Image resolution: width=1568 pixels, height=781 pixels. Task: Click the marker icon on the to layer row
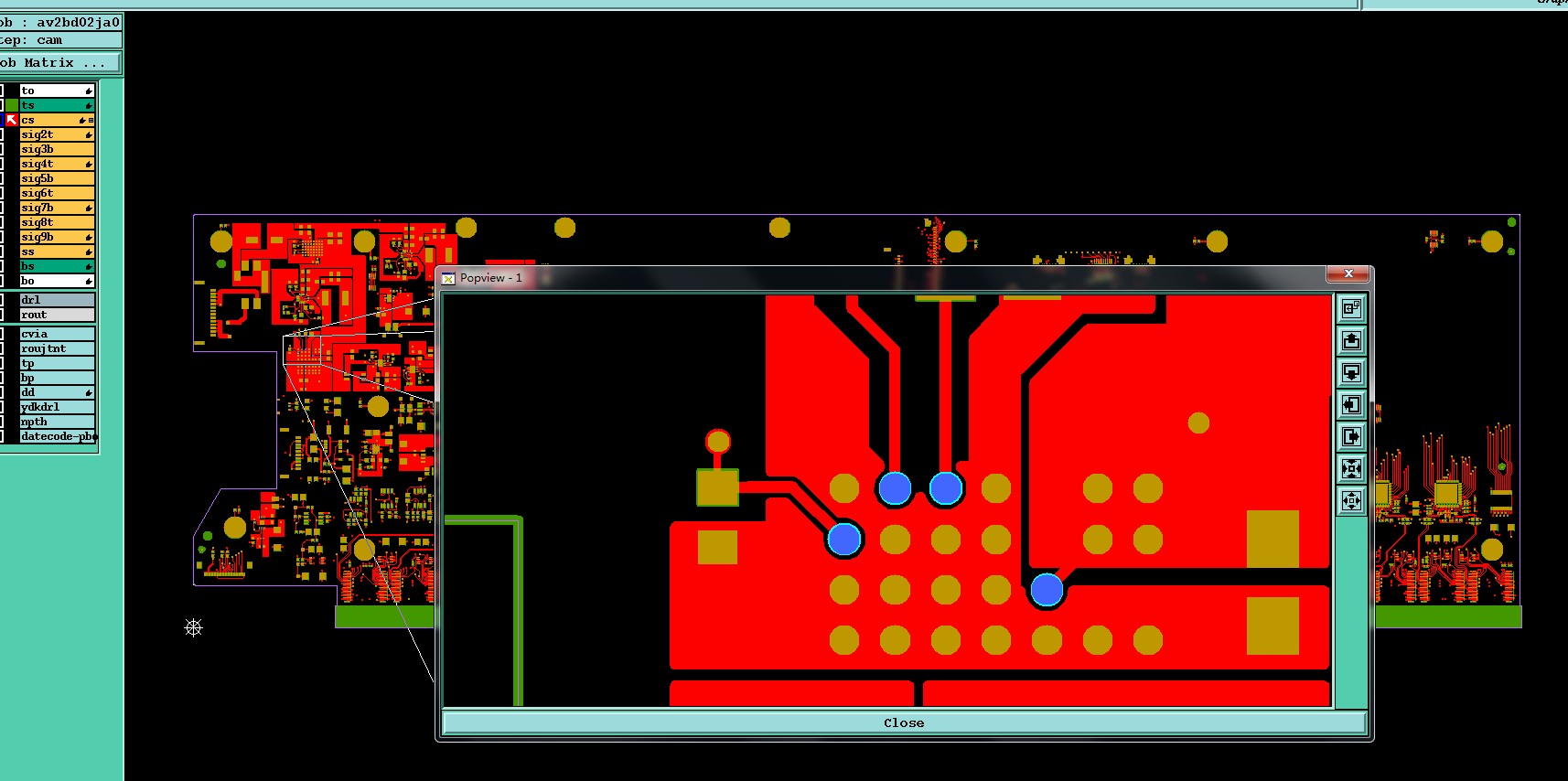pyautogui.click(x=89, y=91)
